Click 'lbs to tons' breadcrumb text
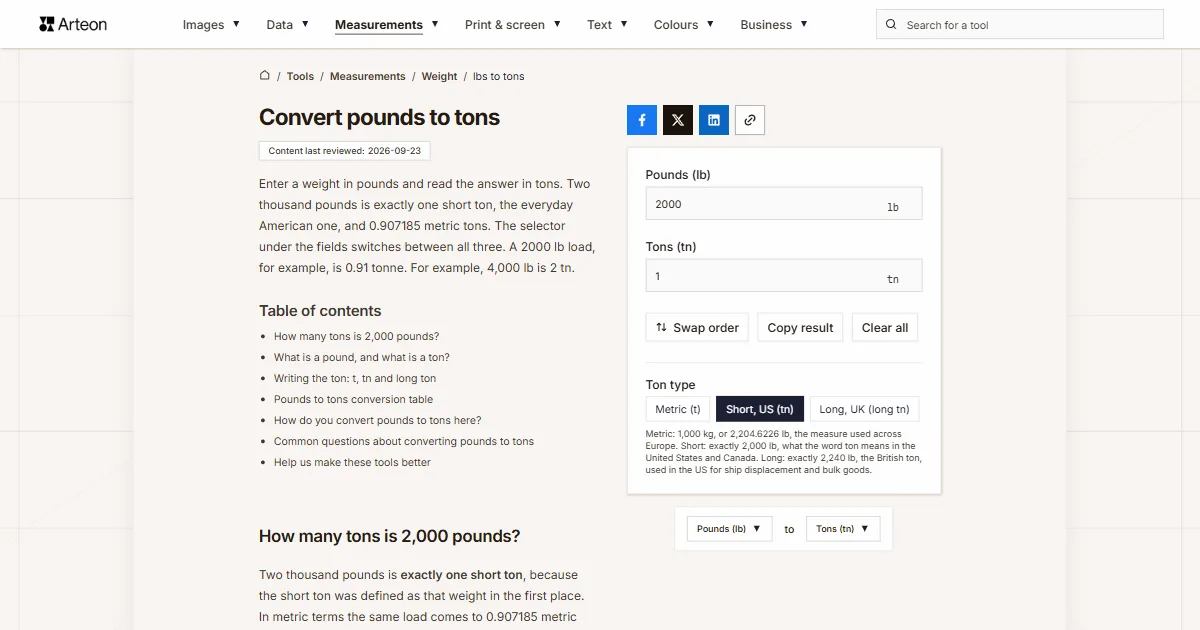Screen dimensions: 1200x630 click(x=499, y=76)
